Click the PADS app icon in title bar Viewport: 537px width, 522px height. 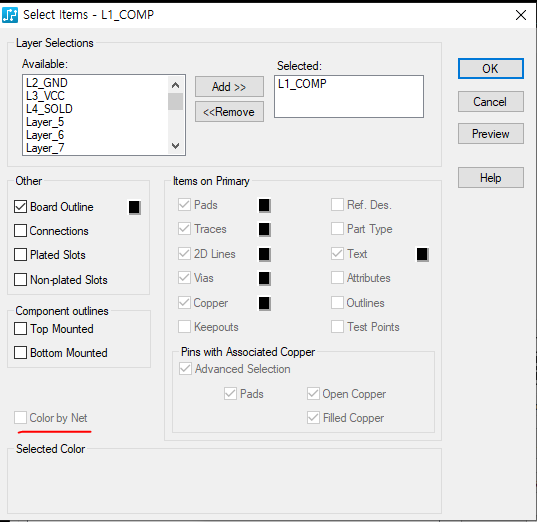click(x=10, y=15)
